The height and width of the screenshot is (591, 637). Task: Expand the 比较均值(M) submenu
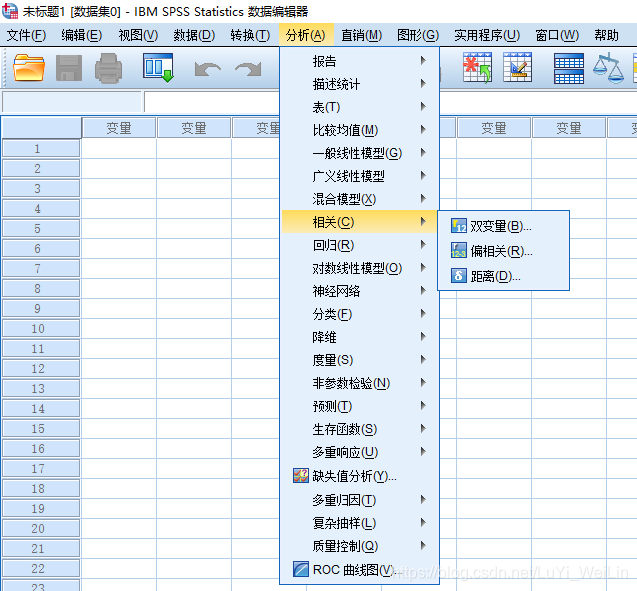point(360,130)
